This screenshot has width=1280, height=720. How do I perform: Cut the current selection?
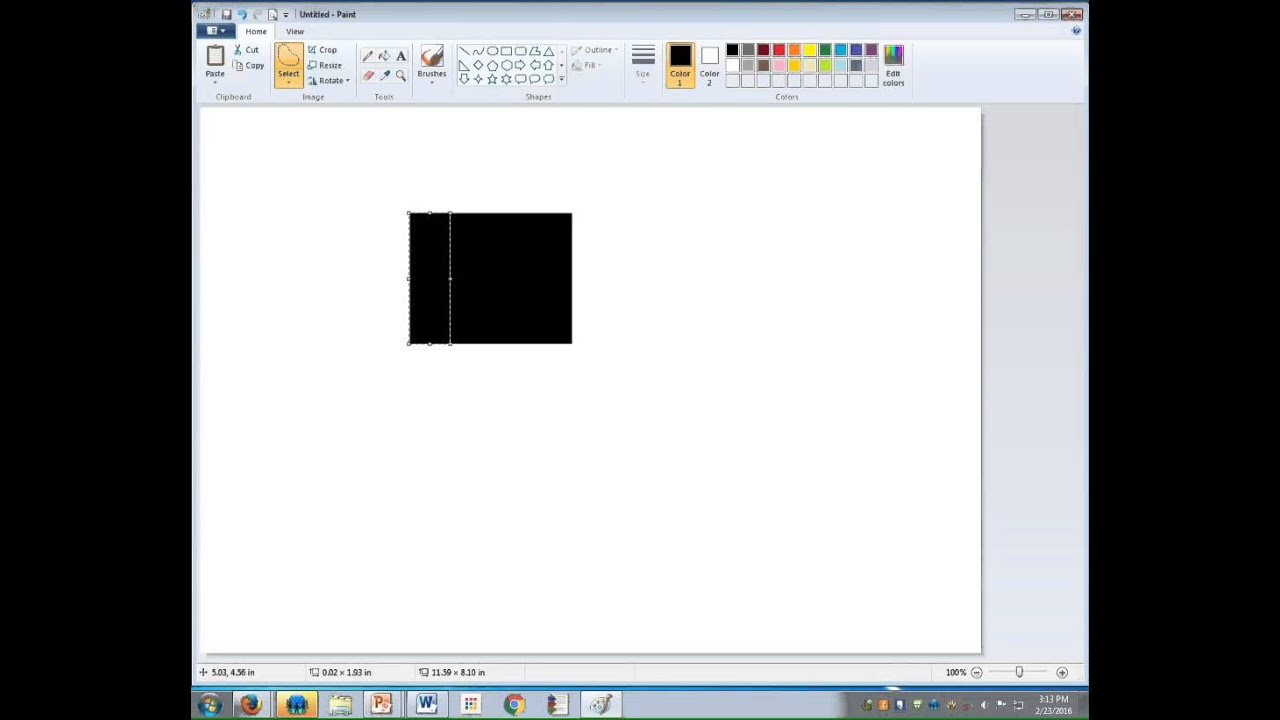point(246,50)
